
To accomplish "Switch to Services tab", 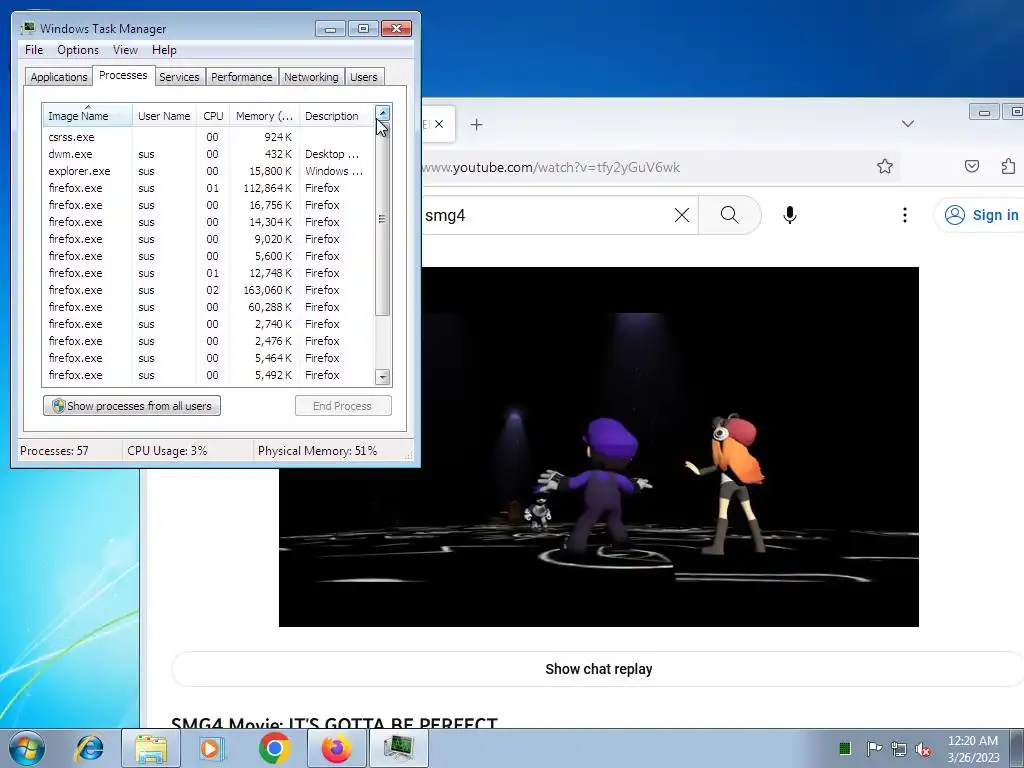I will (179, 76).
